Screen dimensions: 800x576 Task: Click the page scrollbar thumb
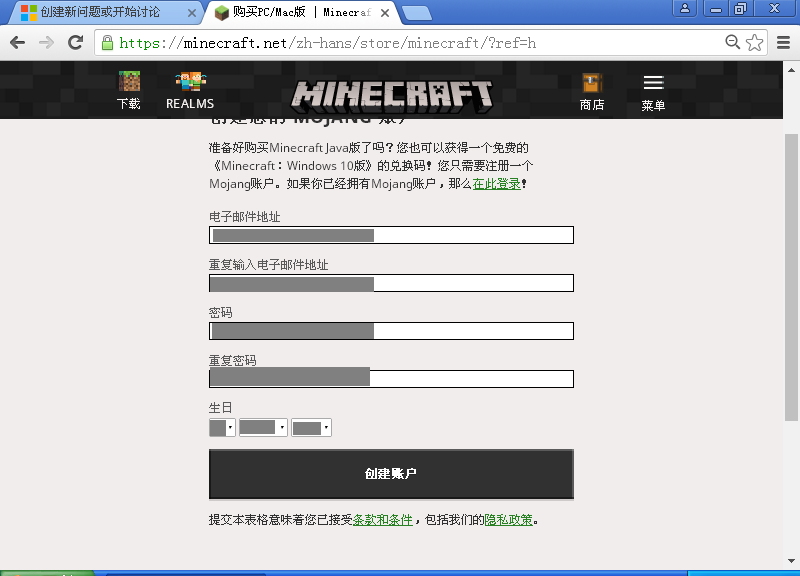point(791,277)
